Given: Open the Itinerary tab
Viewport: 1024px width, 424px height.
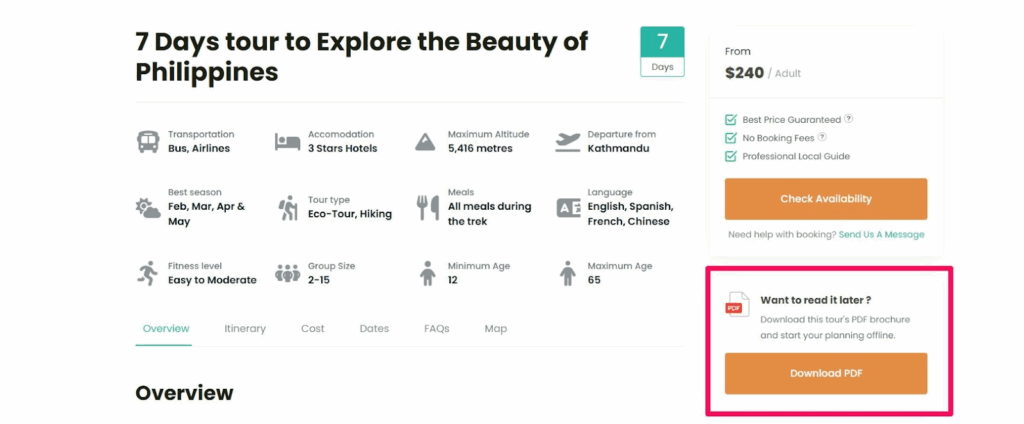Looking at the screenshot, I should (x=245, y=328).
